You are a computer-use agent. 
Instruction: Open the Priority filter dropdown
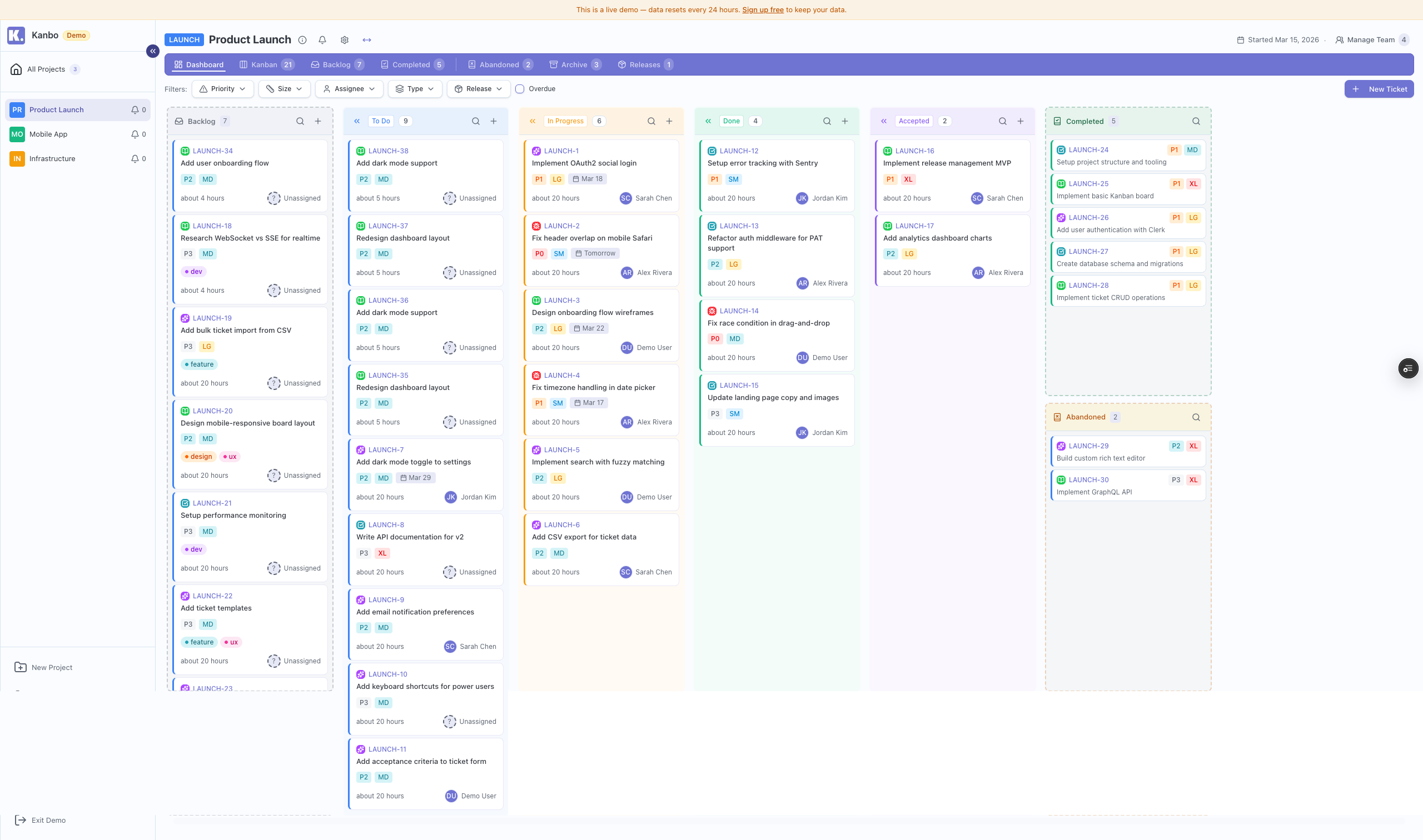[x=222, y=89]
